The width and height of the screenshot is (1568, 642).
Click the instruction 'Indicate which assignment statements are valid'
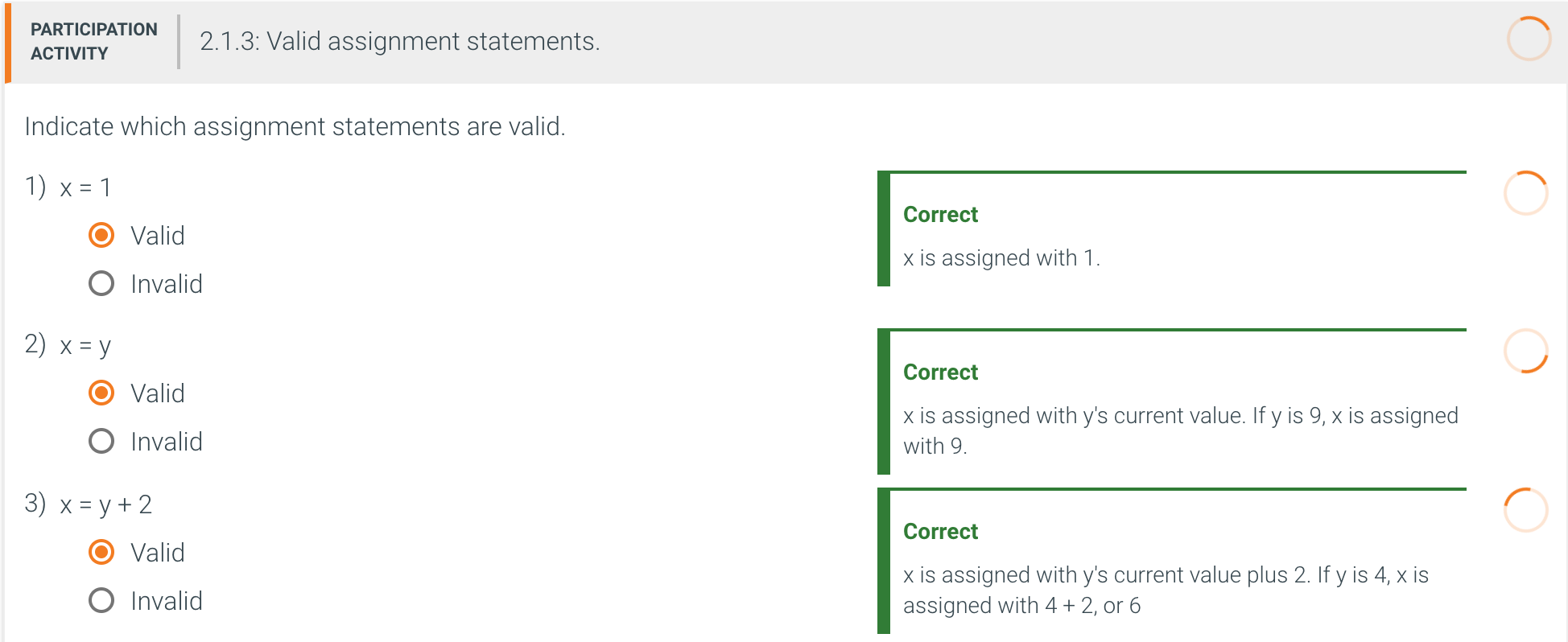click(295, 127)
